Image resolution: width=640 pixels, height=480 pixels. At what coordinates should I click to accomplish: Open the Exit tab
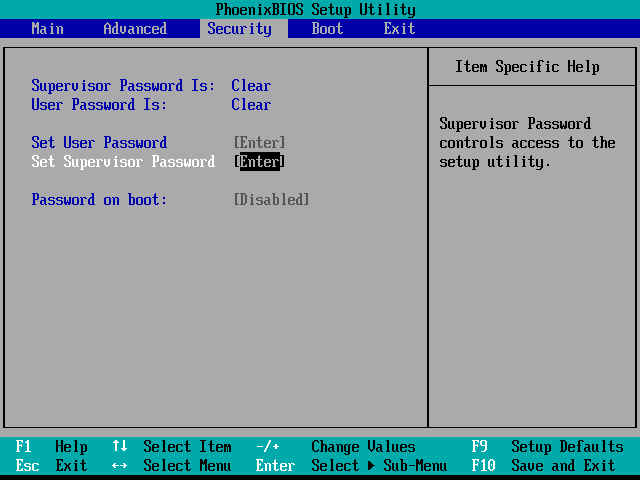tap(399, 29)
